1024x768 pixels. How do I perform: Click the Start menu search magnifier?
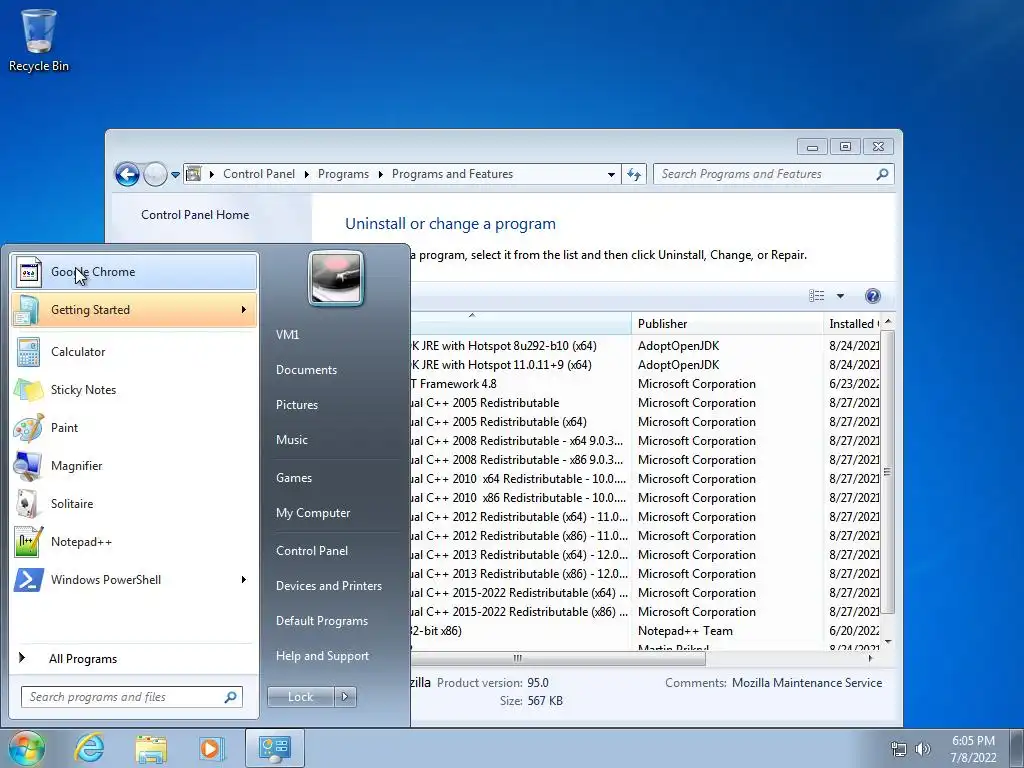[231, 697]
